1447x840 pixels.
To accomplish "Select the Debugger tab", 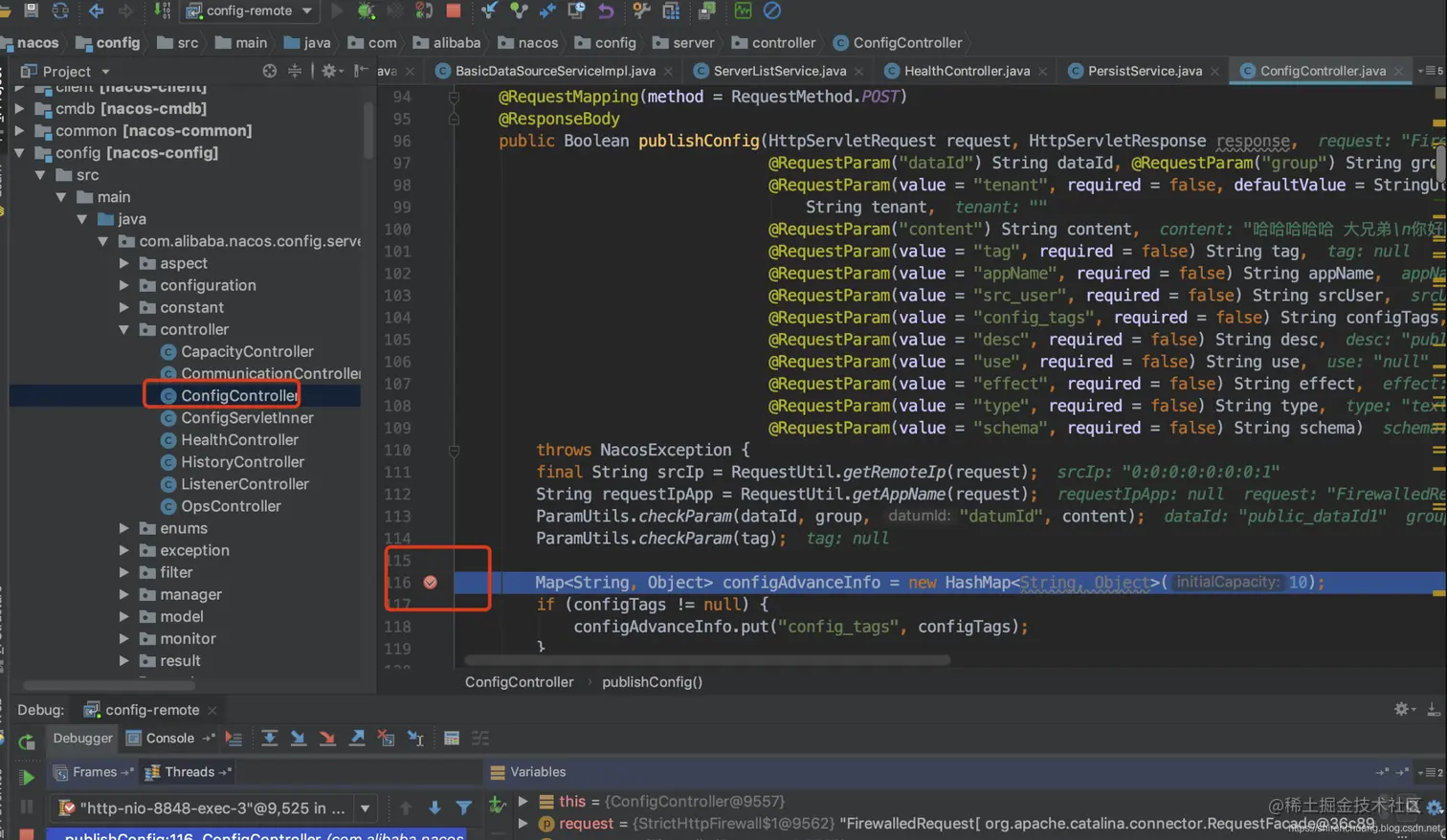I will (82, 738).
